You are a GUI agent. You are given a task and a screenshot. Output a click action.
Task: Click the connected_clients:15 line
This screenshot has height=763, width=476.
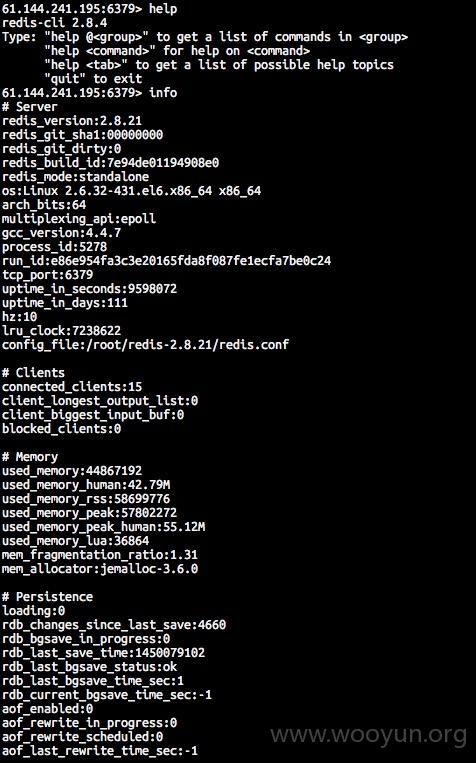(72, 387)
